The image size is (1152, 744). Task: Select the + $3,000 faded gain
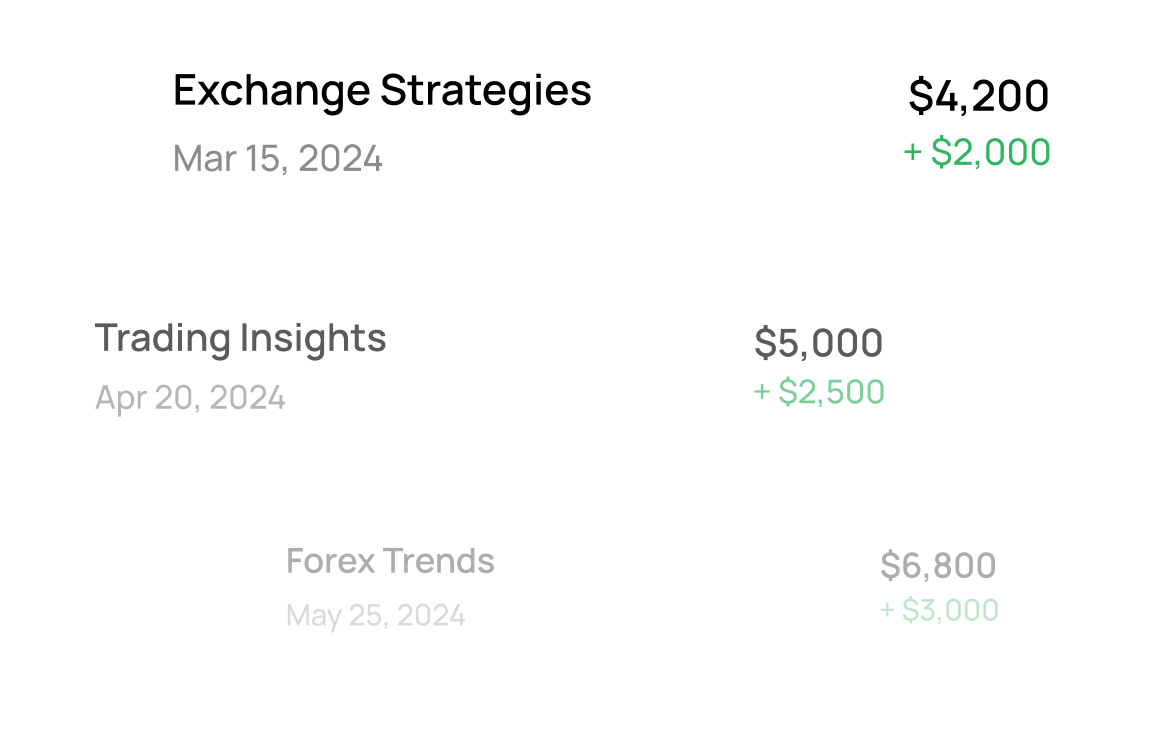coord(939,610)
